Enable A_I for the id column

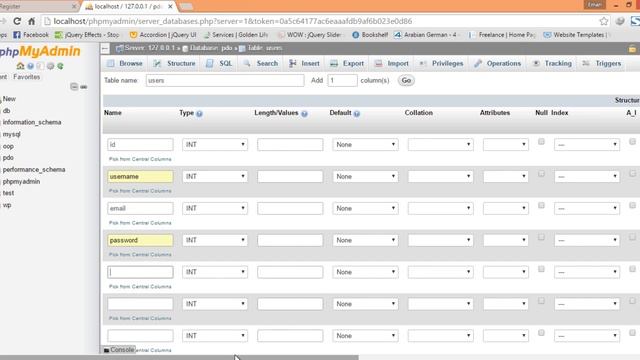tap(632, 142)
